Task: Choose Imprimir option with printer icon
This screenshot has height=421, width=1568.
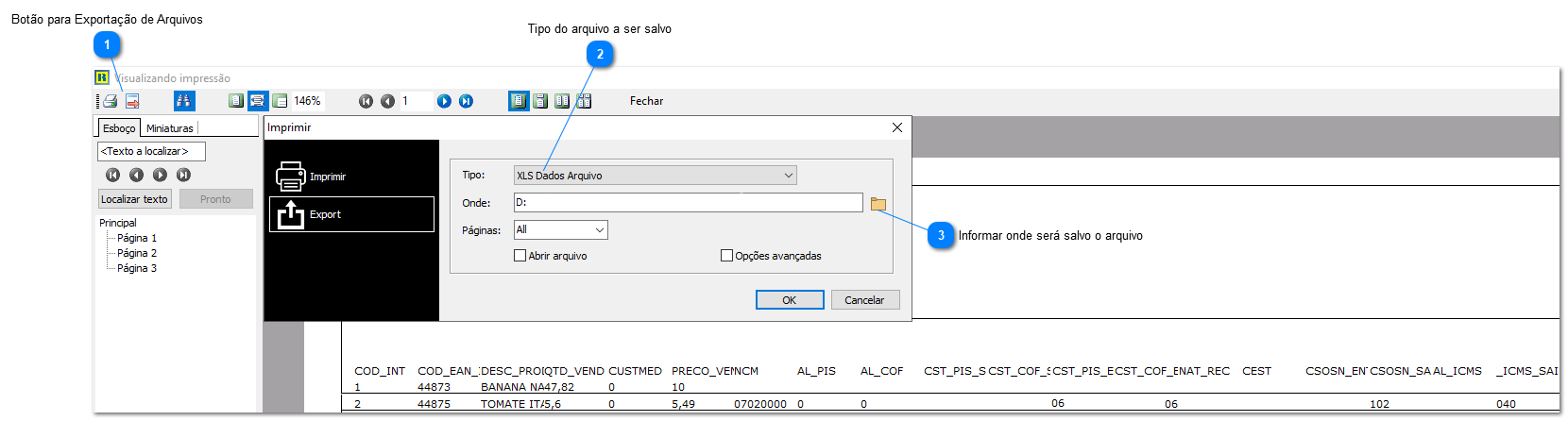Action: (x=351, y=177)
